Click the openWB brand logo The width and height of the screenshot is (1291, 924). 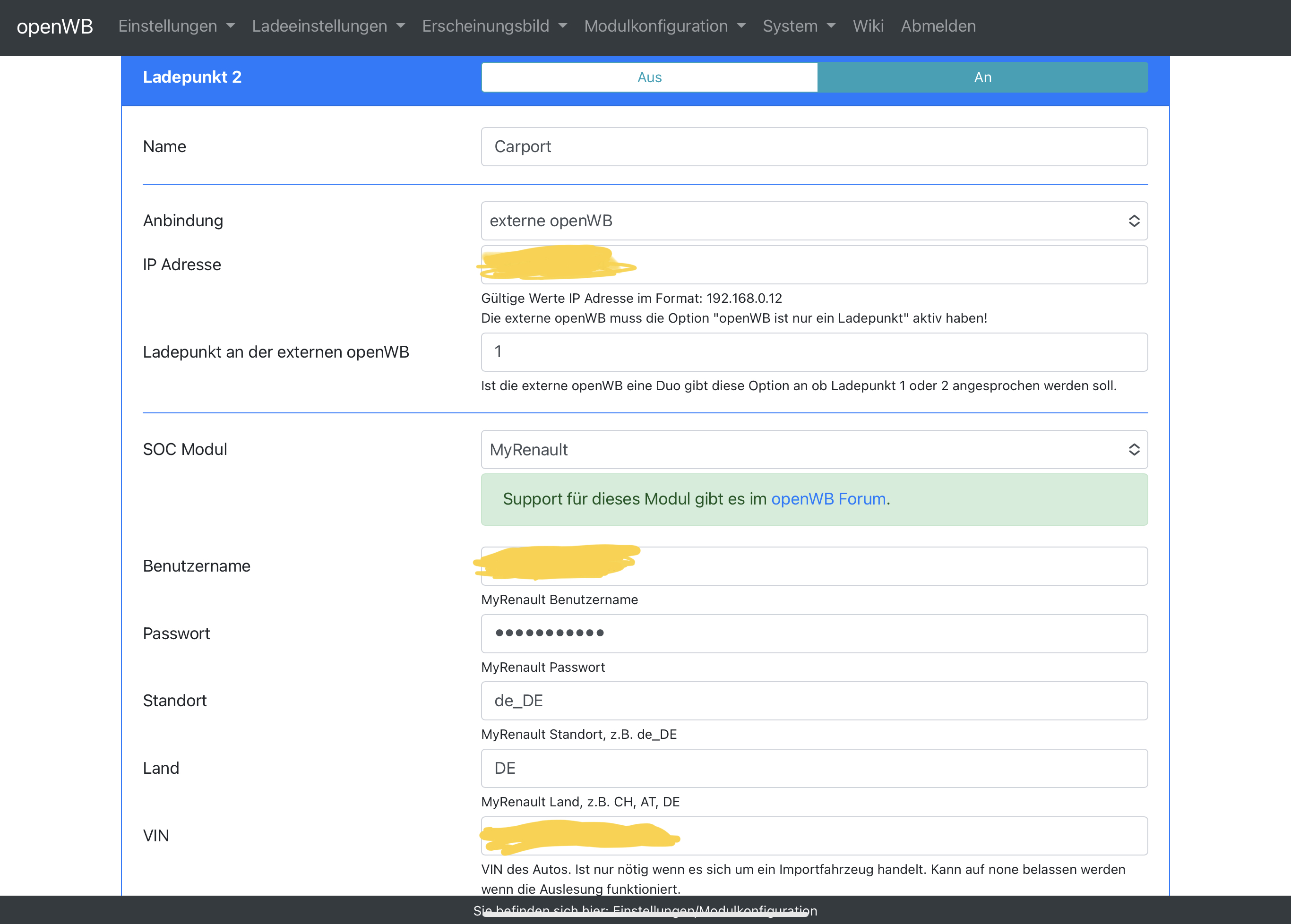pyautogui.click(x=55, y=26)
